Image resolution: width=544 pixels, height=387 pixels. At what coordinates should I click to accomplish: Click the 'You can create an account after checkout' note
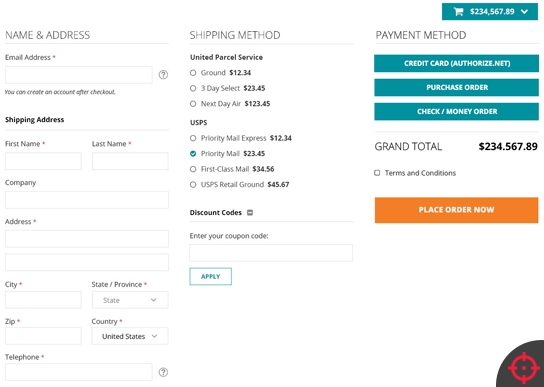60,92
